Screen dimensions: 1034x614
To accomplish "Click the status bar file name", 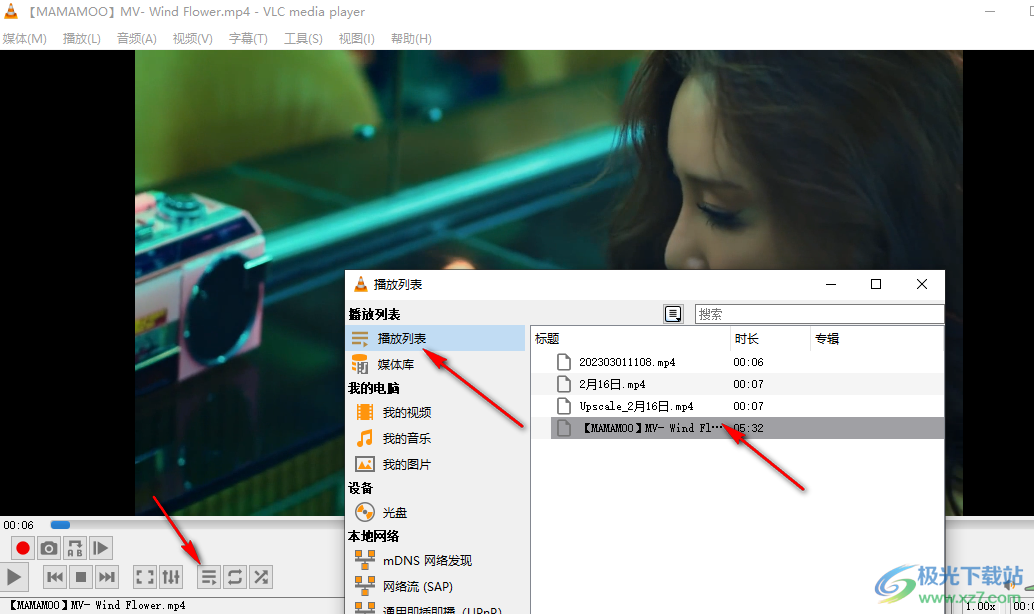I will [97, 605].
